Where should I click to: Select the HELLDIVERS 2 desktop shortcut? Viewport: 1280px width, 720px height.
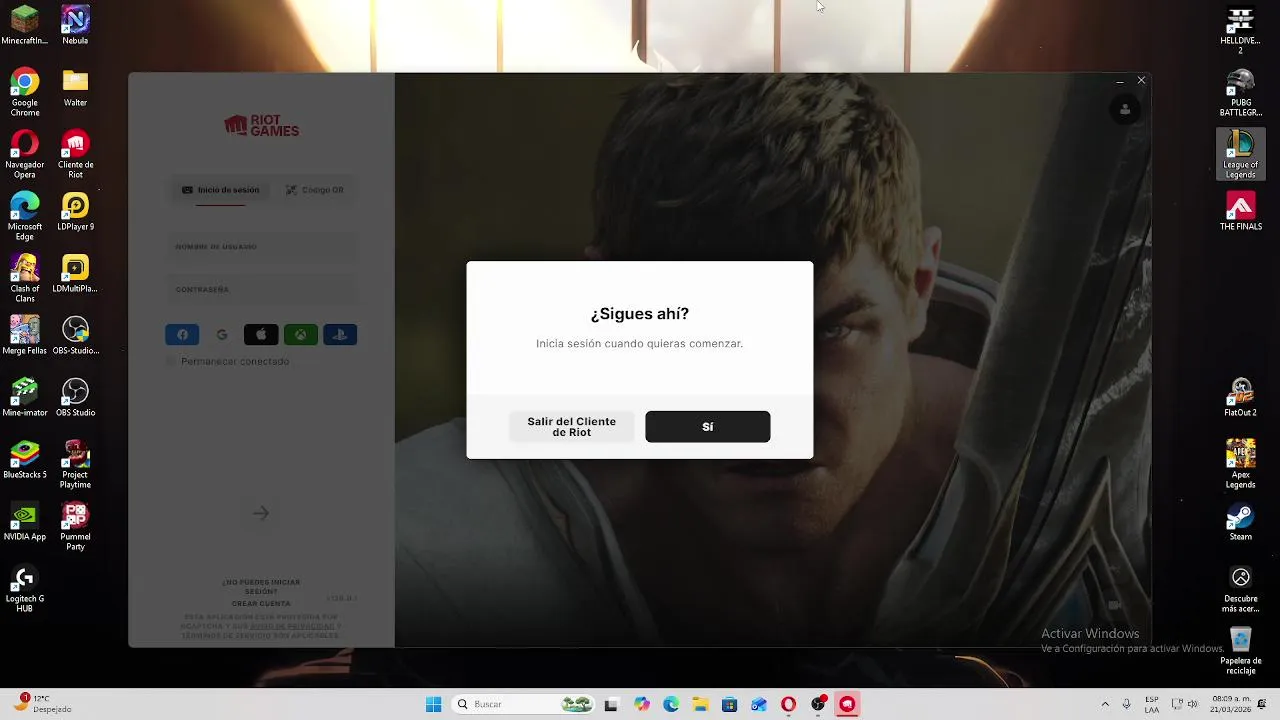(x=1241, y=31)
